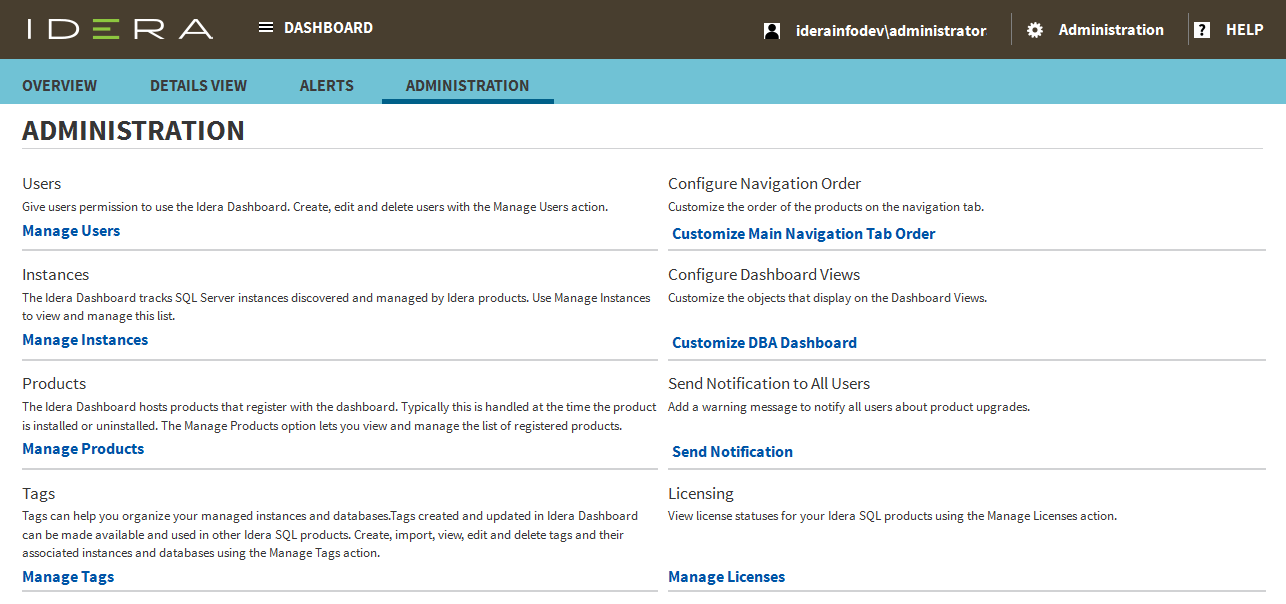Click the Tags section heading

click(x=39, y=494)
